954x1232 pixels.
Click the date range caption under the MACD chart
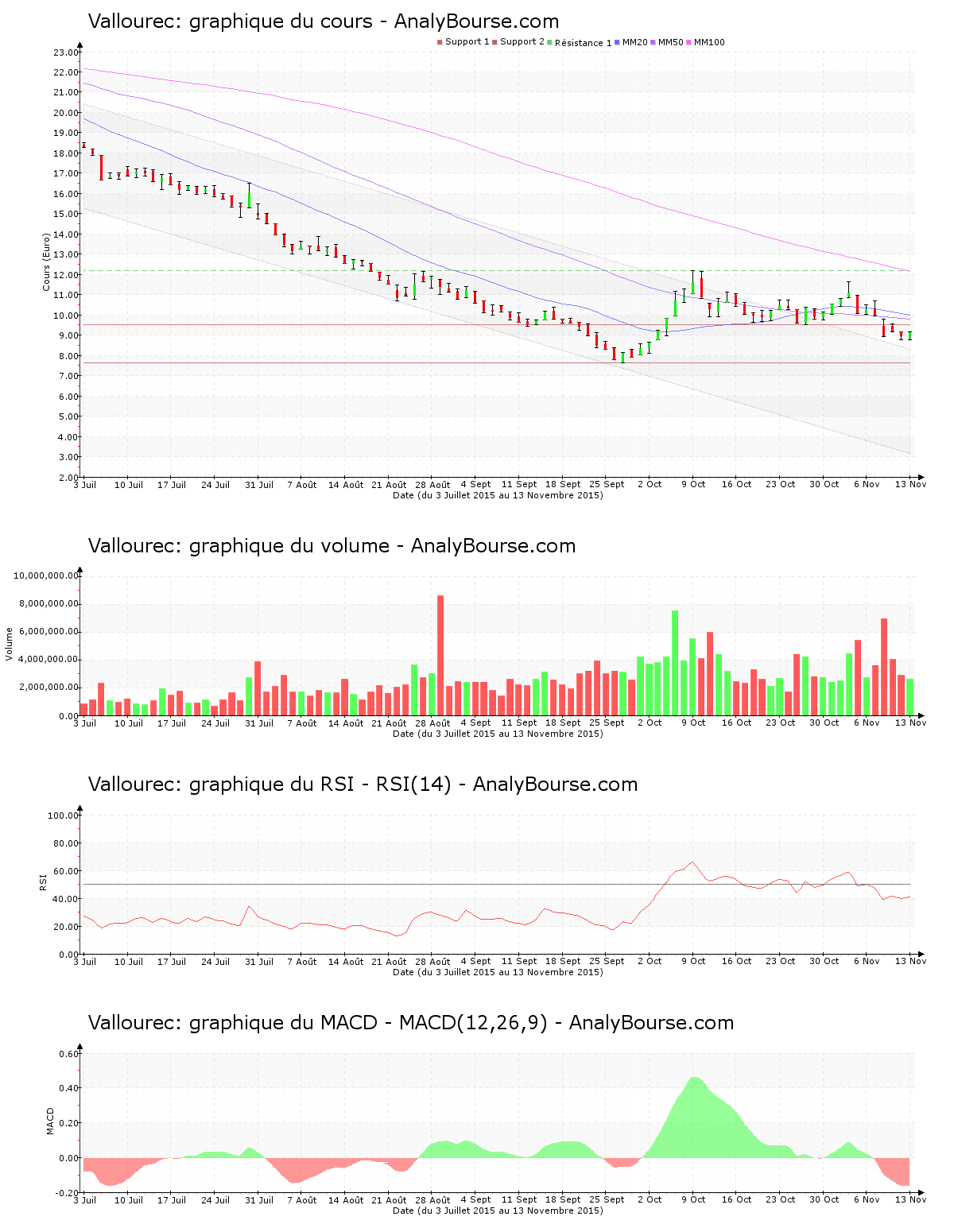(498, 1211)
